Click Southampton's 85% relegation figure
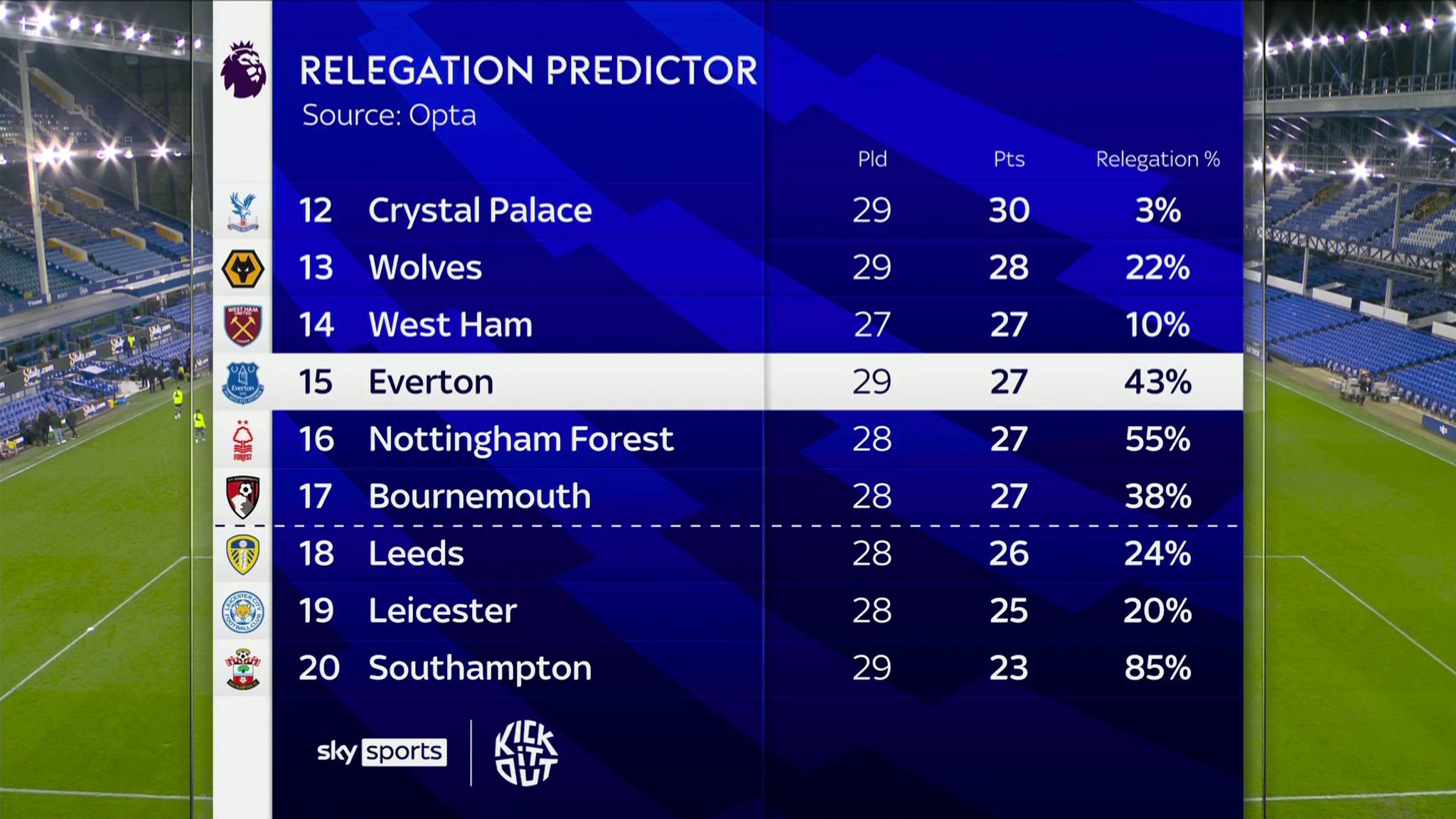 tap(1157, 668)
